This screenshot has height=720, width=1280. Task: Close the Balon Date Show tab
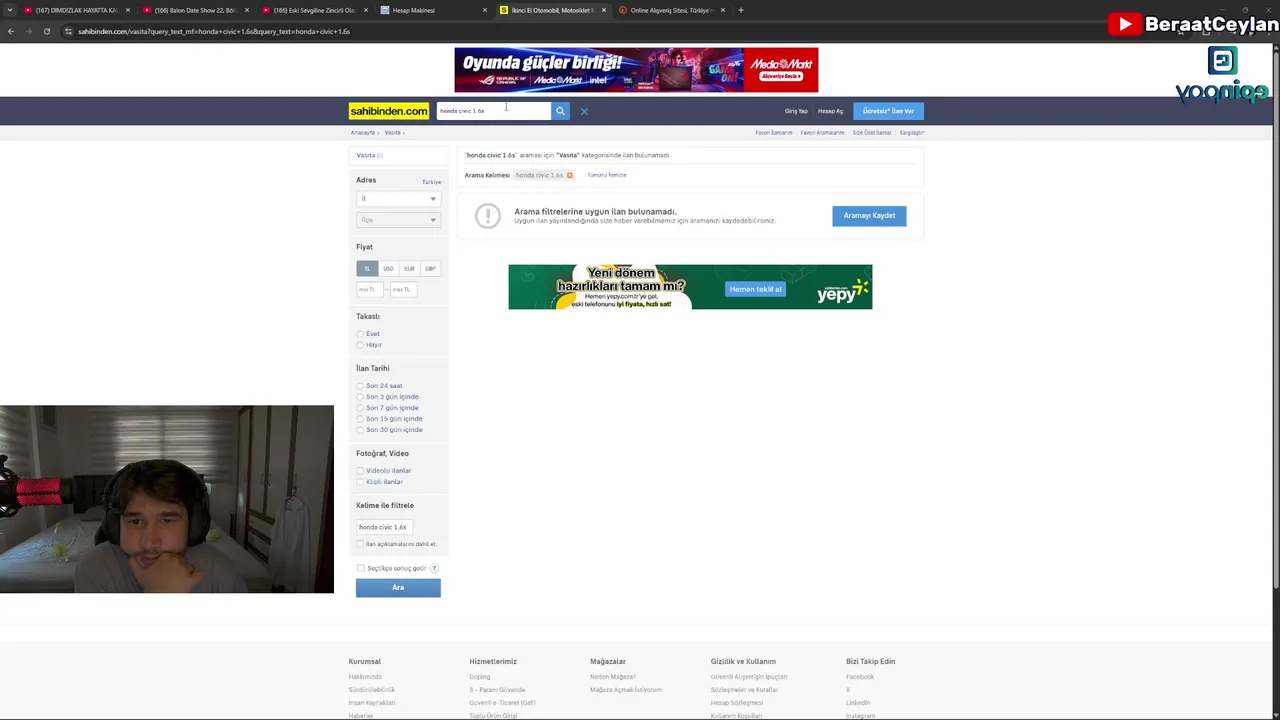tap(247, 10)
